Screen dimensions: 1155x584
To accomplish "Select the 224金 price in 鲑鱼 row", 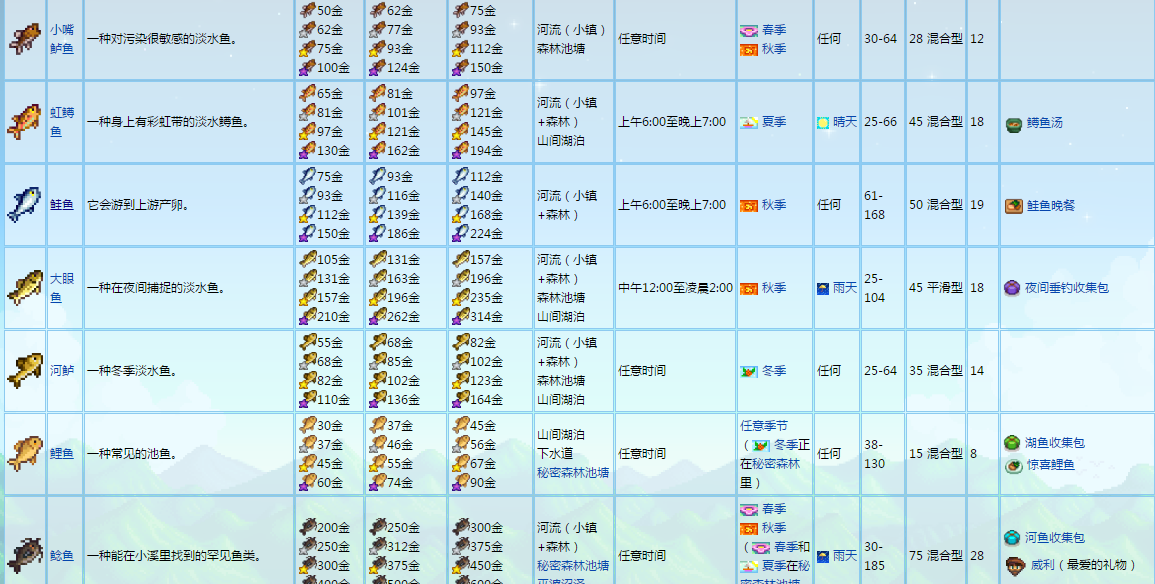I will [486, 233].
